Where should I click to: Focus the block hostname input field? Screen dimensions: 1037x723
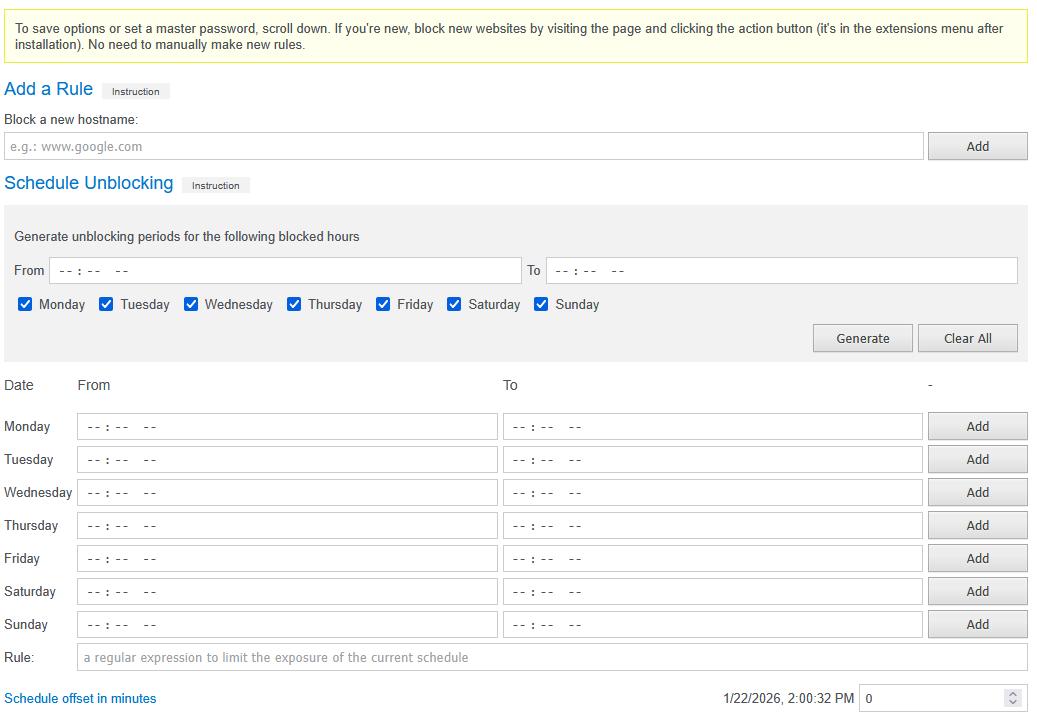(463, 146)
